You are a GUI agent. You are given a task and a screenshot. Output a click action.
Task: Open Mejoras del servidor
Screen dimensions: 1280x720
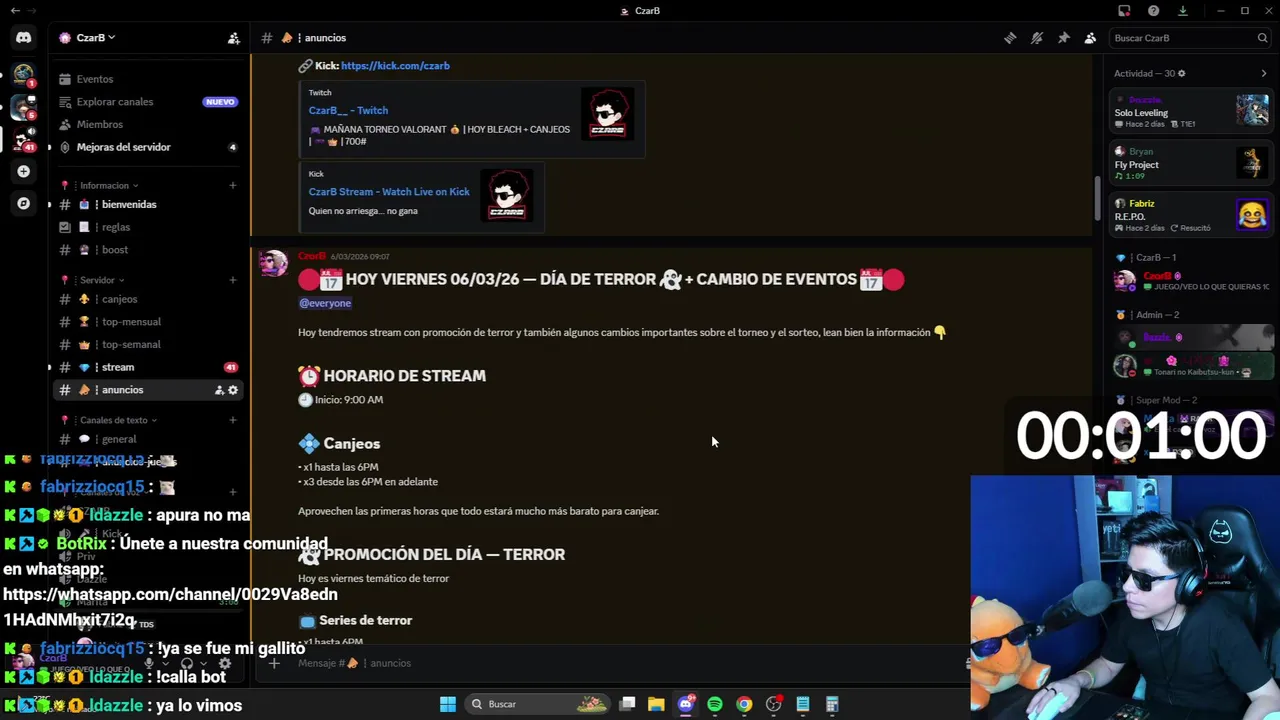148,147
